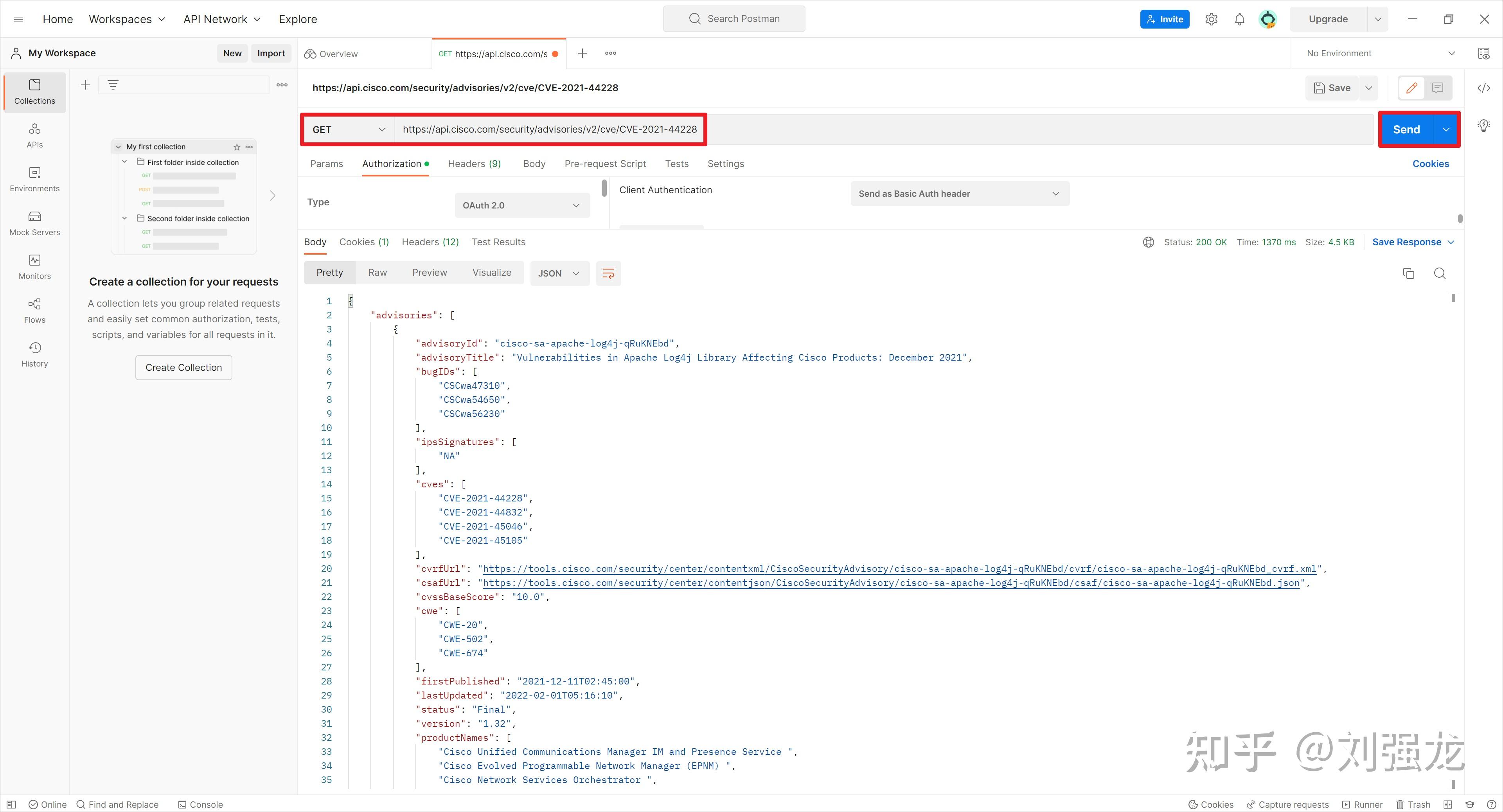Image resolution: width=1503 pixels, height=812 pixels.
Task: Click the request URL input field
Action: (549, 129)
